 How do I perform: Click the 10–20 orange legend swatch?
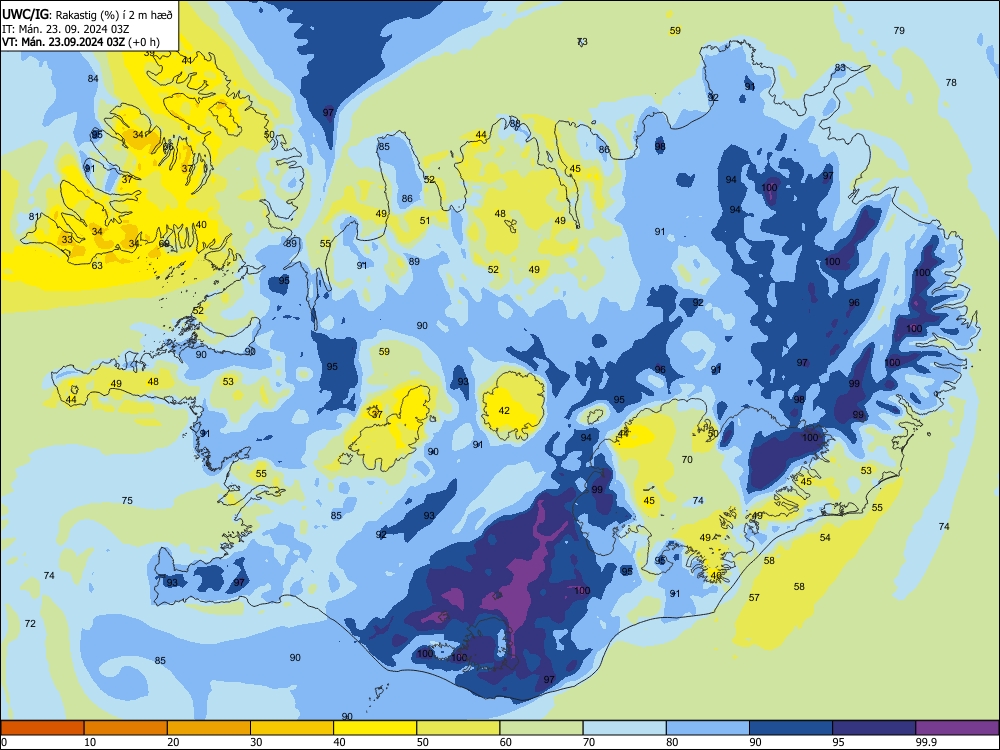[126, 728]
